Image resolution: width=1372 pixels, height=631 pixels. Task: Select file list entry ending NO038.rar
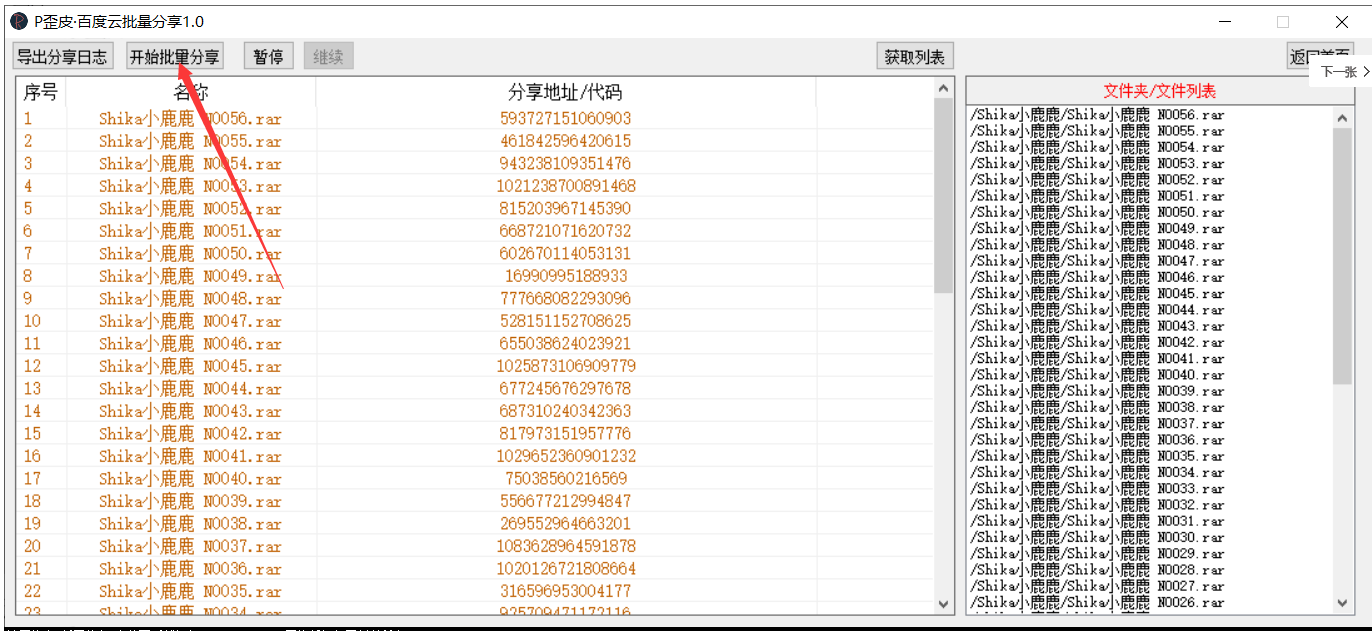pyautogui.click(x=1097, y=407)
